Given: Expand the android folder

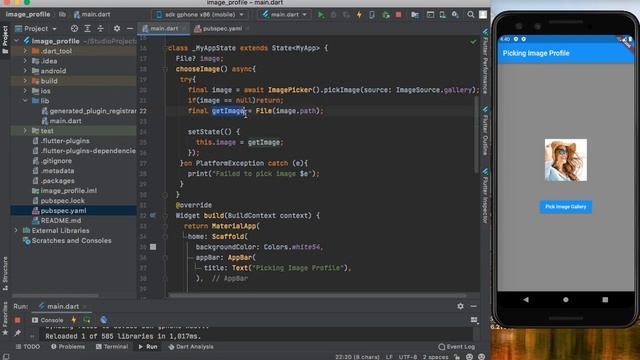Looking at the screenshot, I should point(25,71).
